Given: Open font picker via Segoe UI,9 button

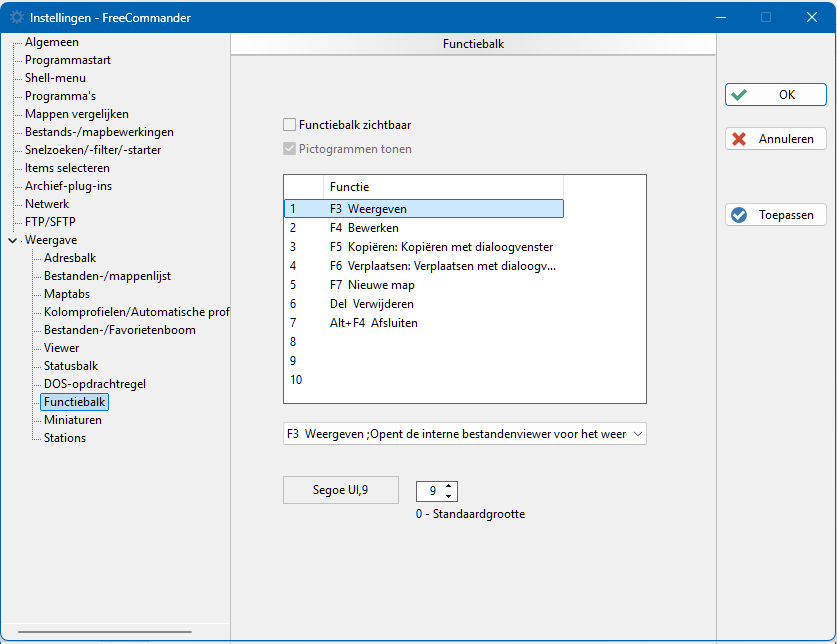Looking at the screenshot, I should pos(341,490).
